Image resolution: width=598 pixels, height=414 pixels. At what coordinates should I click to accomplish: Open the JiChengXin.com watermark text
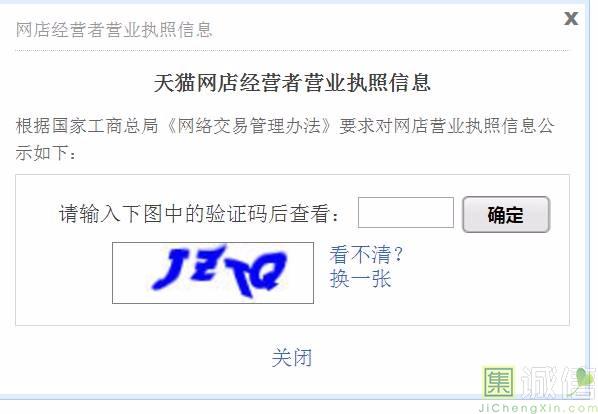pyautogui.click(x=537, y=408)
